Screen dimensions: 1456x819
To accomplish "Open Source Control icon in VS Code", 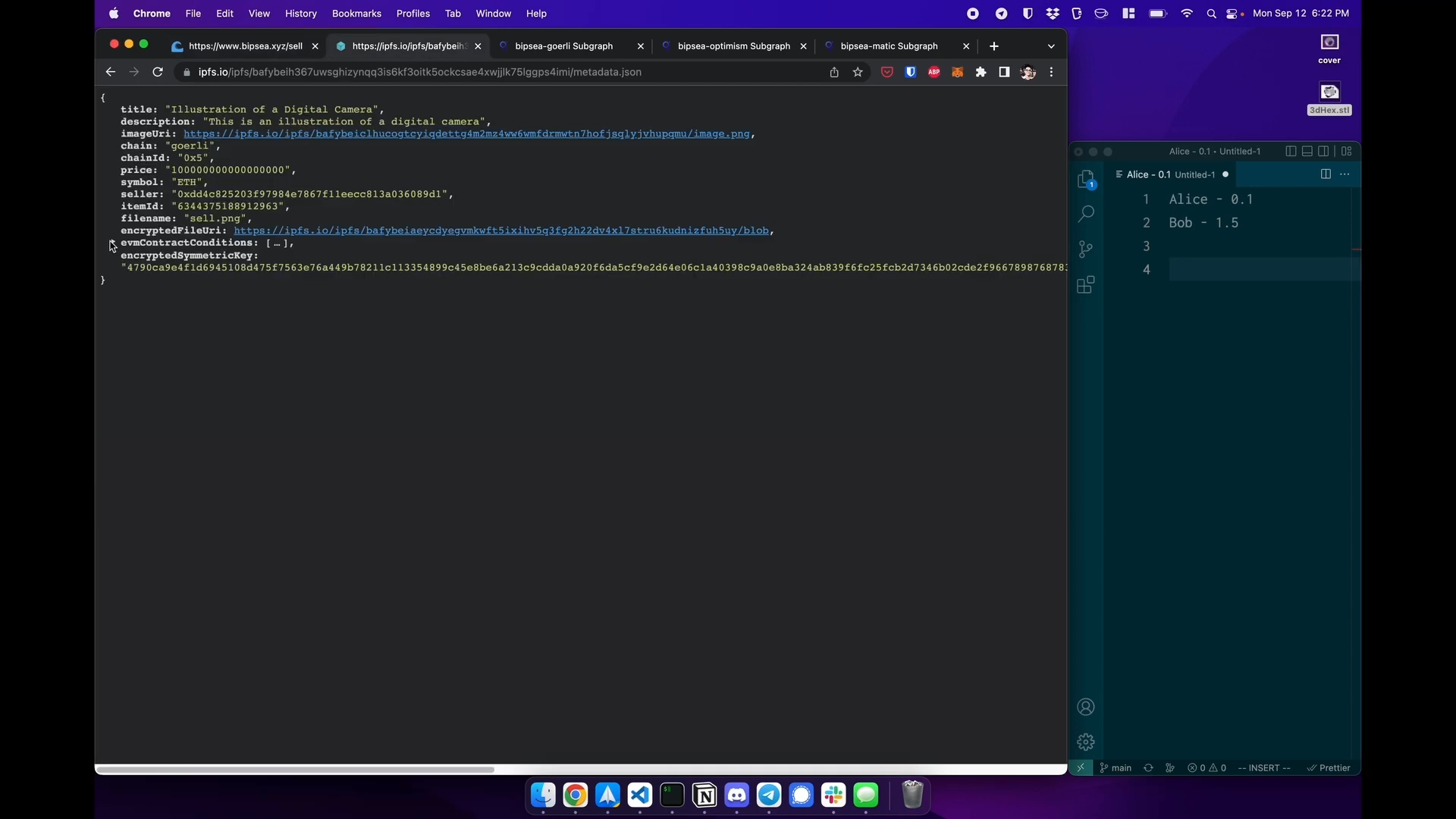I will tap(1086, 249).
